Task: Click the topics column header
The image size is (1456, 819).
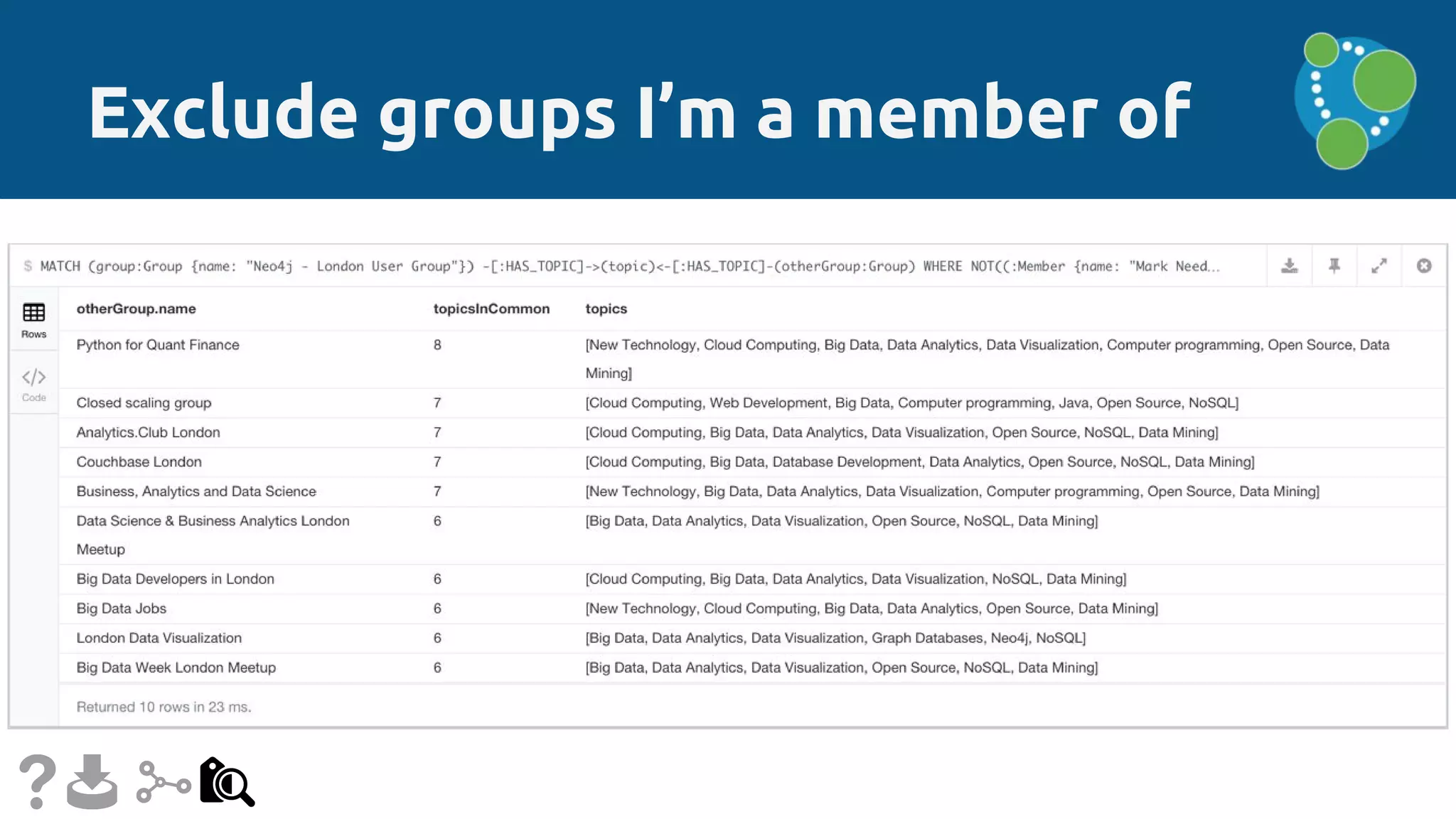Action: 606,309
